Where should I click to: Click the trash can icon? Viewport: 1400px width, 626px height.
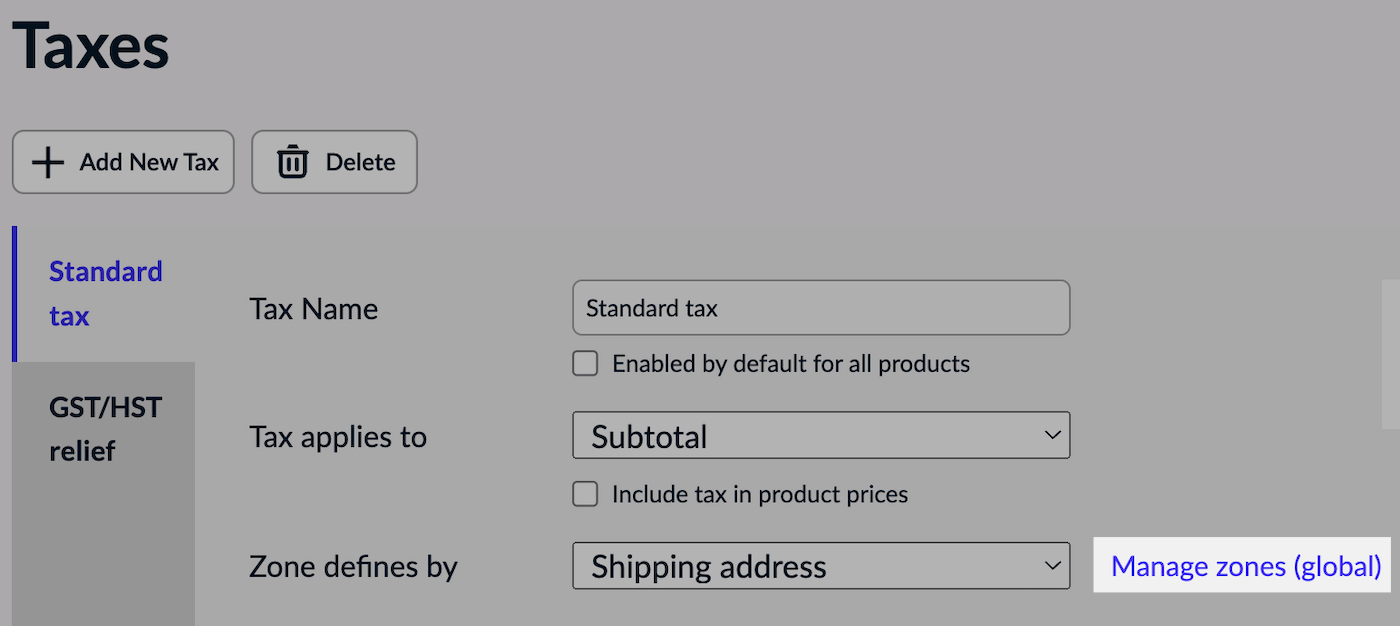[x=292, y=162]
